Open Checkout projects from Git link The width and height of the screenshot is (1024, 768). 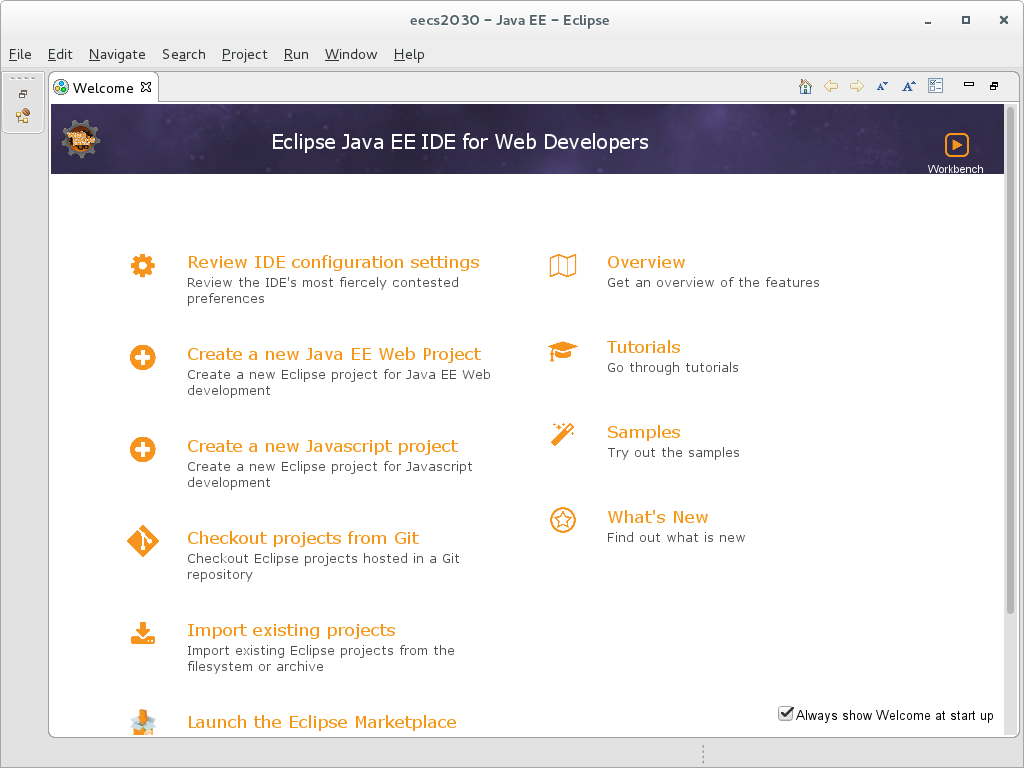coord(303,538)
